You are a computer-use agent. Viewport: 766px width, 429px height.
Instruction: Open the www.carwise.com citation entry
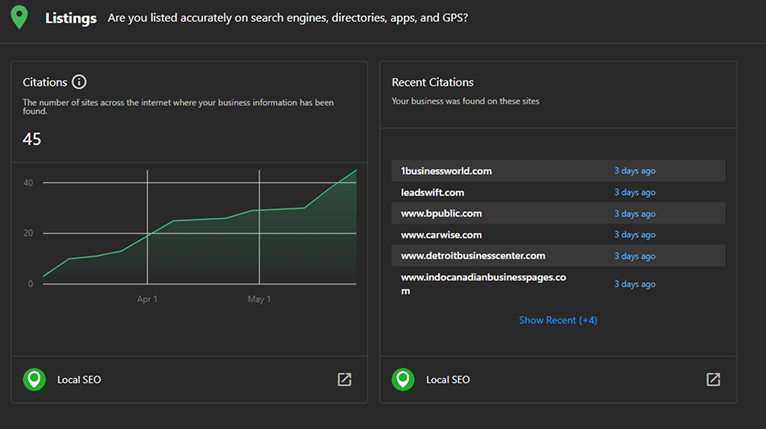[441, 235]
